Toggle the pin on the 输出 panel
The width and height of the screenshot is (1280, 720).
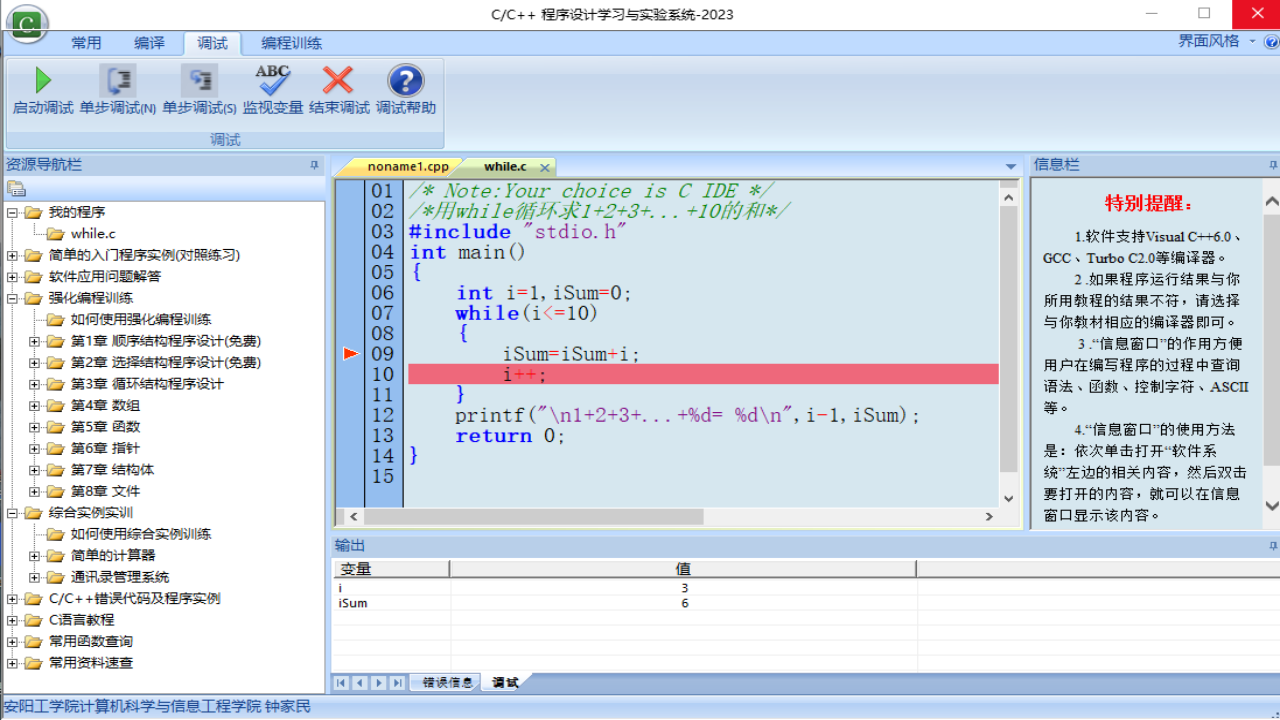click(x=1272, y=545)
